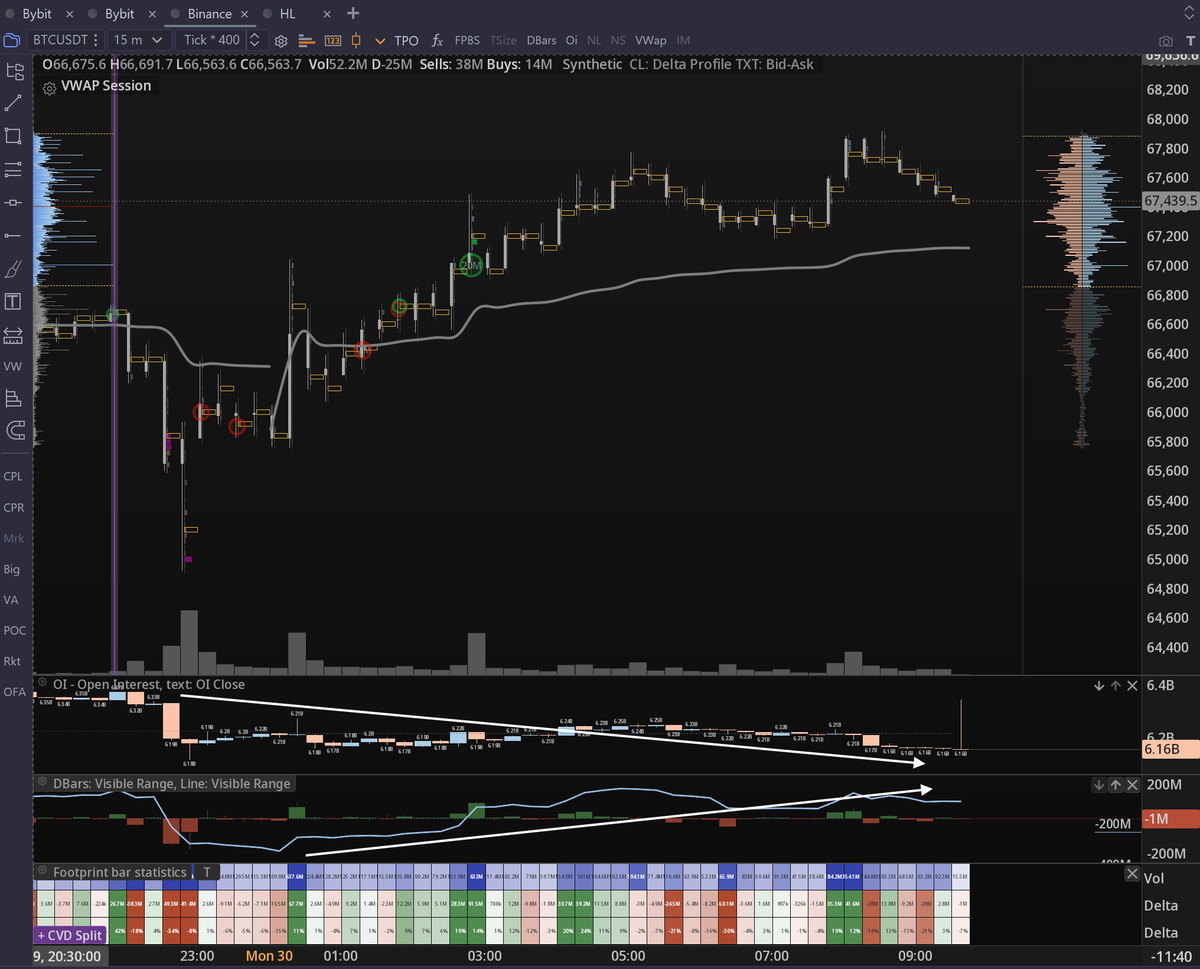Move DBars panel up with arrow
Image resolution: width=1200 pixels, height=969 pixels.
click(1116, 785)
